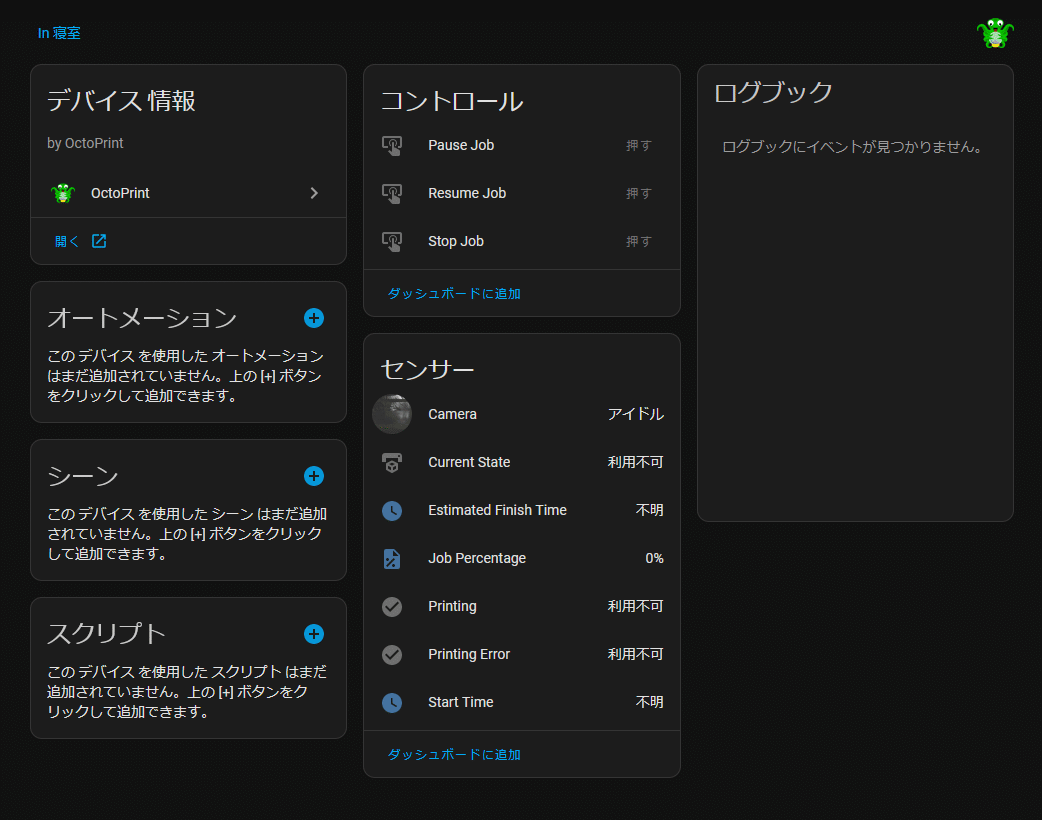Viewport: 1042px width, 820px height.
Task: Select the Current State sensor label
Action: point(469,462)
